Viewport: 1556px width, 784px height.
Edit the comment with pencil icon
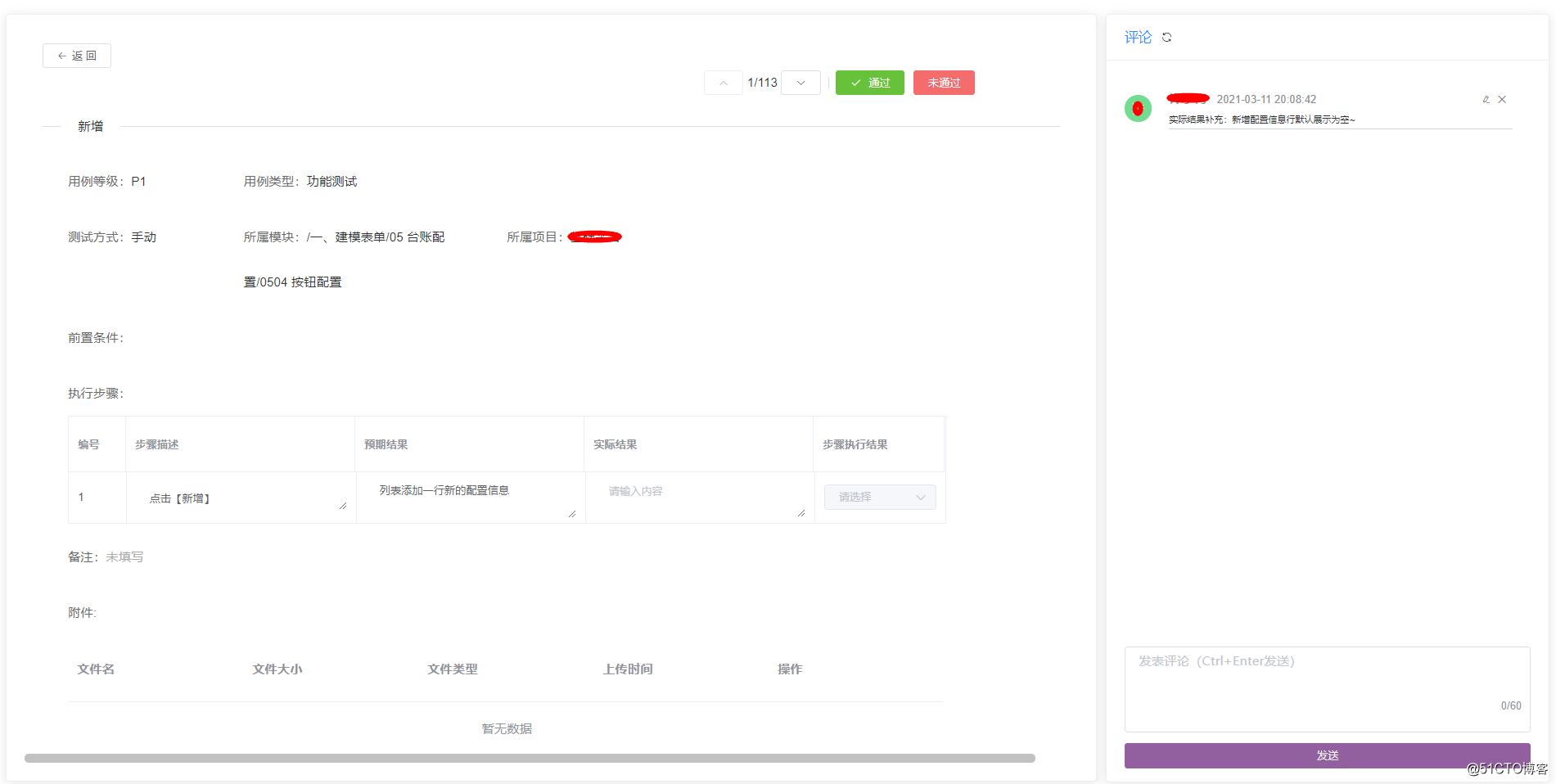(x=1486, y=99)
